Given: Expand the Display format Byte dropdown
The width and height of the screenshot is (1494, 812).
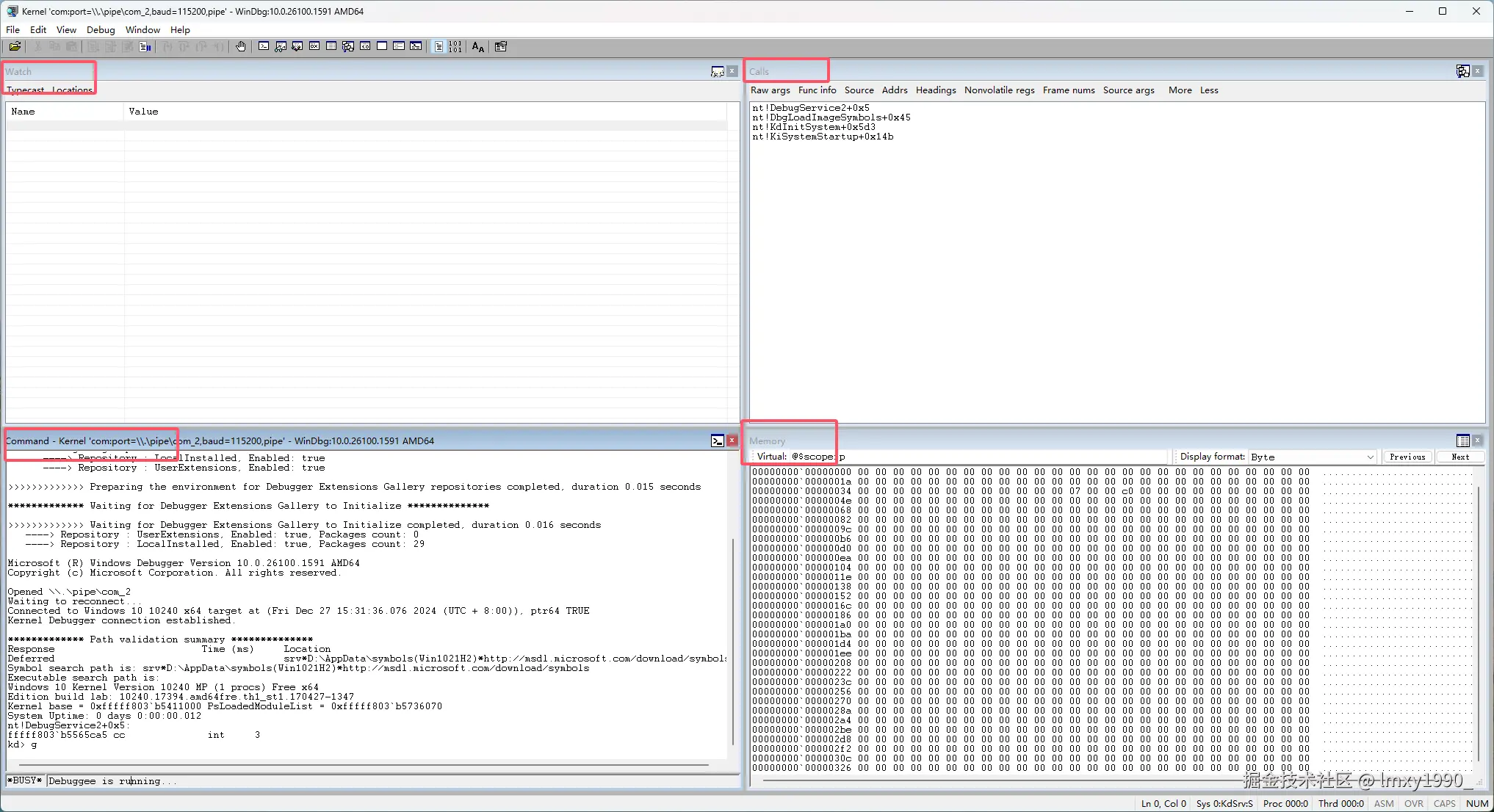Looking at the screenshot, I should click(1370, 457).
